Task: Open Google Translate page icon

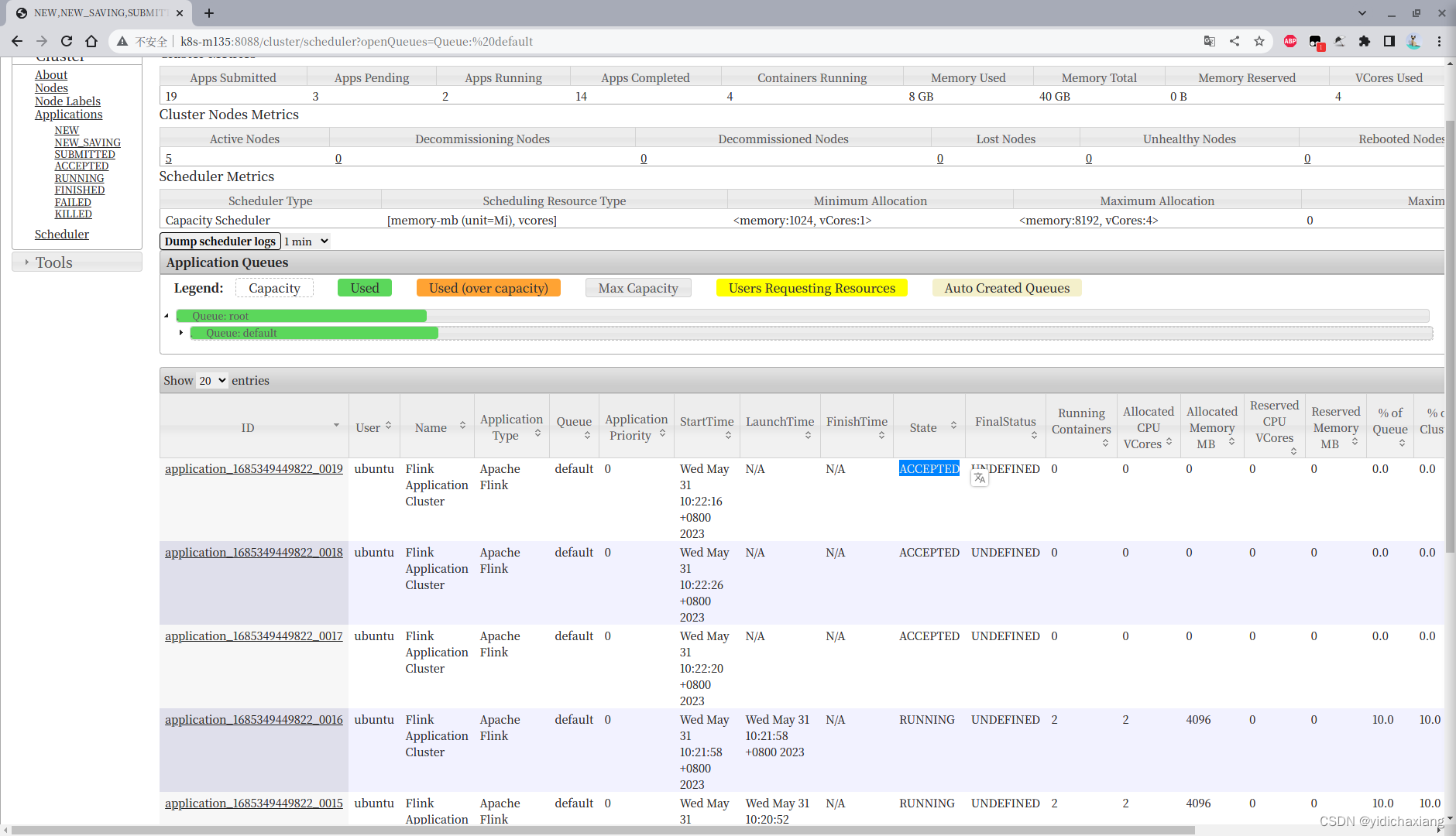Action: click(1210, 41)
